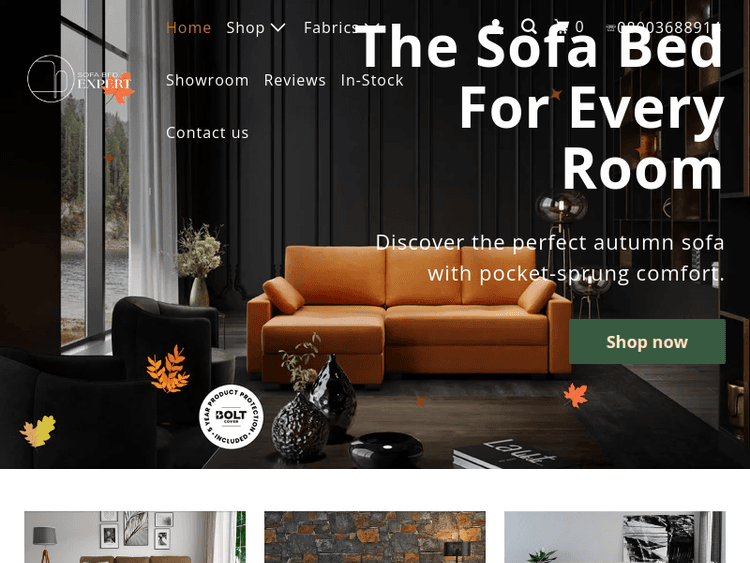The image size is (750, 563).
Task: Open the Contact us page
Action: tap(207, 132)
